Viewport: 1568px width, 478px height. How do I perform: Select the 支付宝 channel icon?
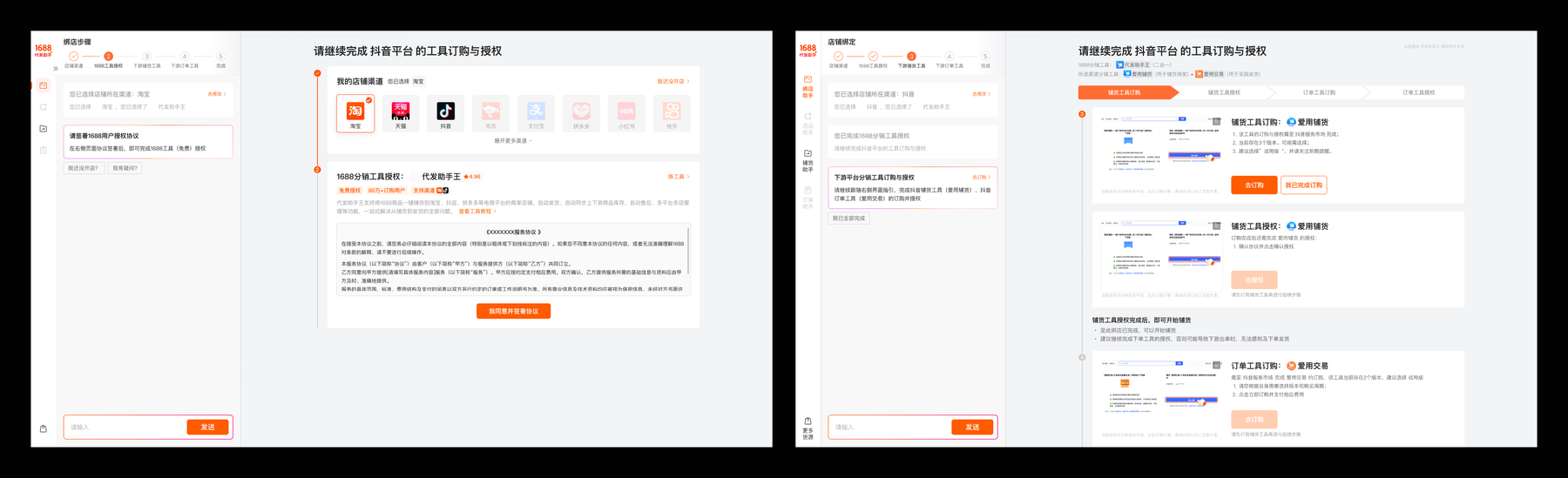tap(536, 113)
